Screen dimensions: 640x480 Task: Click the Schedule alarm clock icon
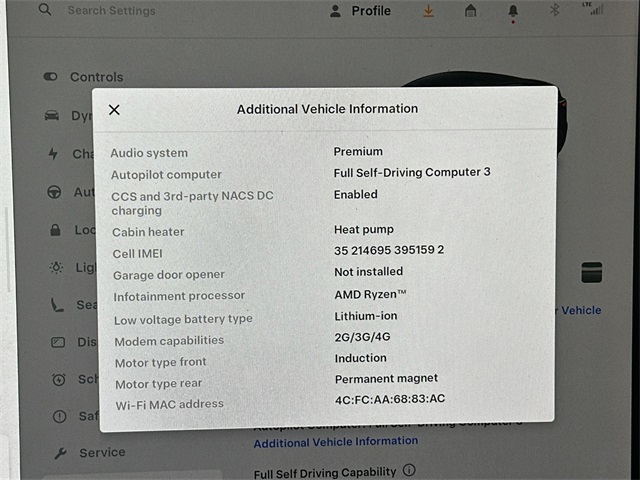tap(59, 380)
